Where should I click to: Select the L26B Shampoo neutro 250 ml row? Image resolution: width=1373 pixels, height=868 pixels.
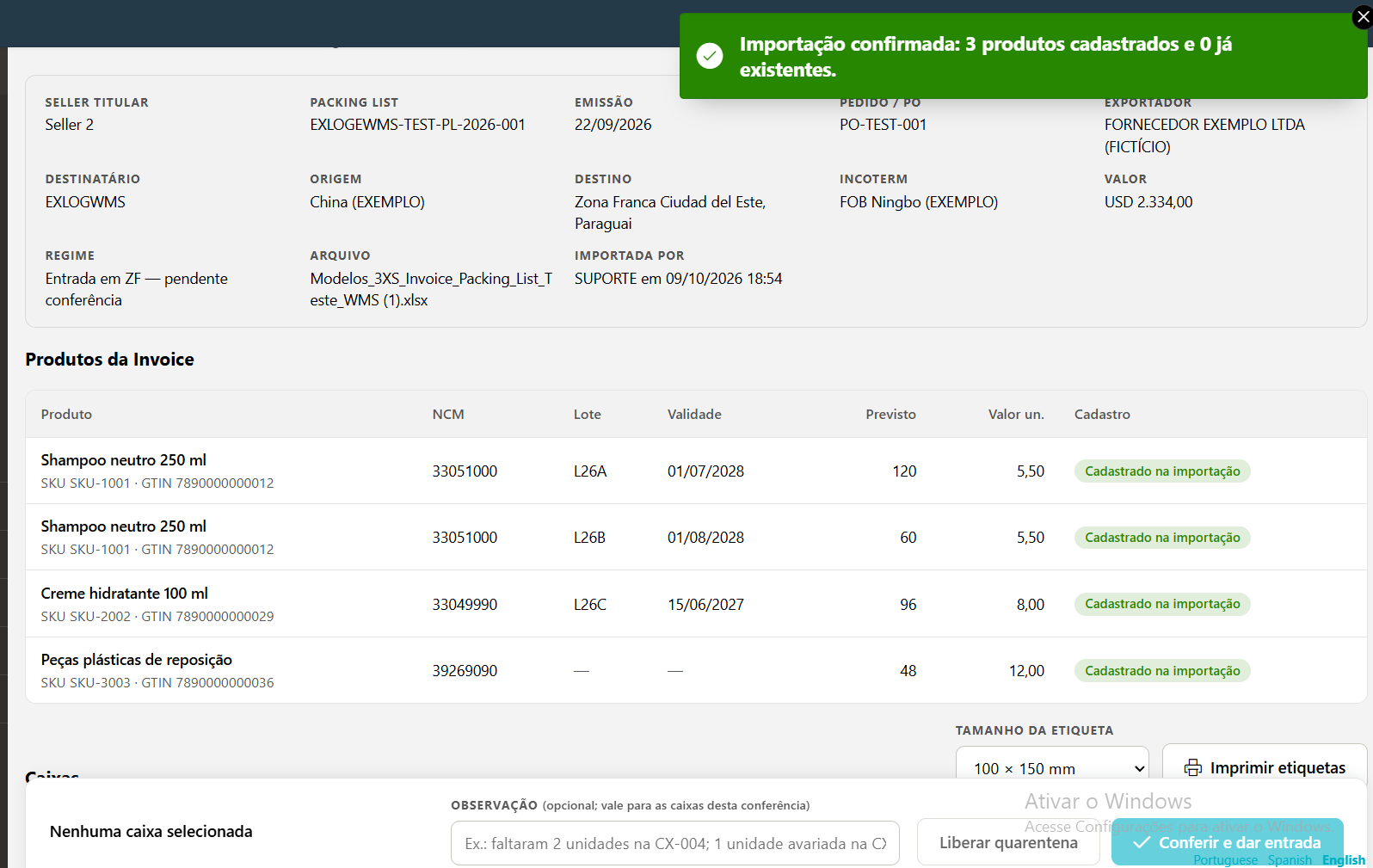pos(696,537)
